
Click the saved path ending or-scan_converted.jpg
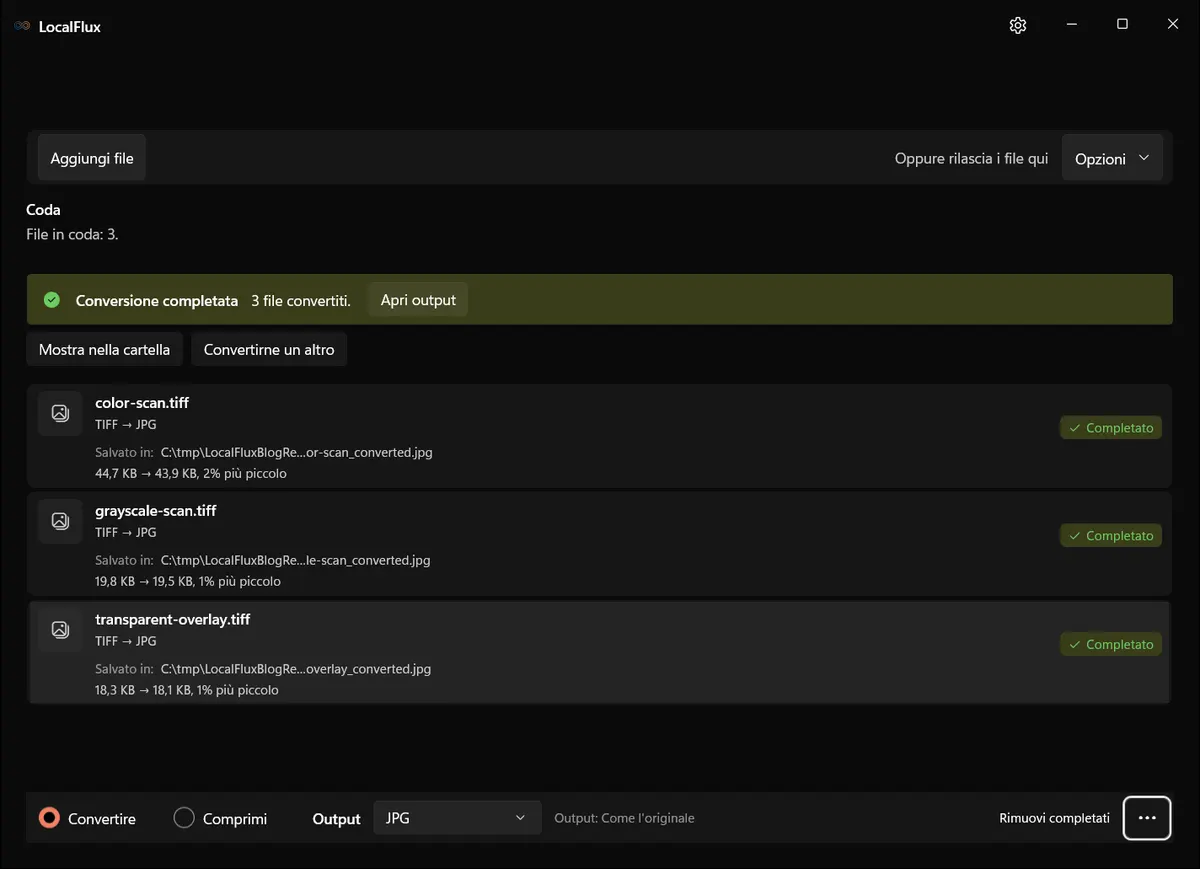(x=297, y=453)
